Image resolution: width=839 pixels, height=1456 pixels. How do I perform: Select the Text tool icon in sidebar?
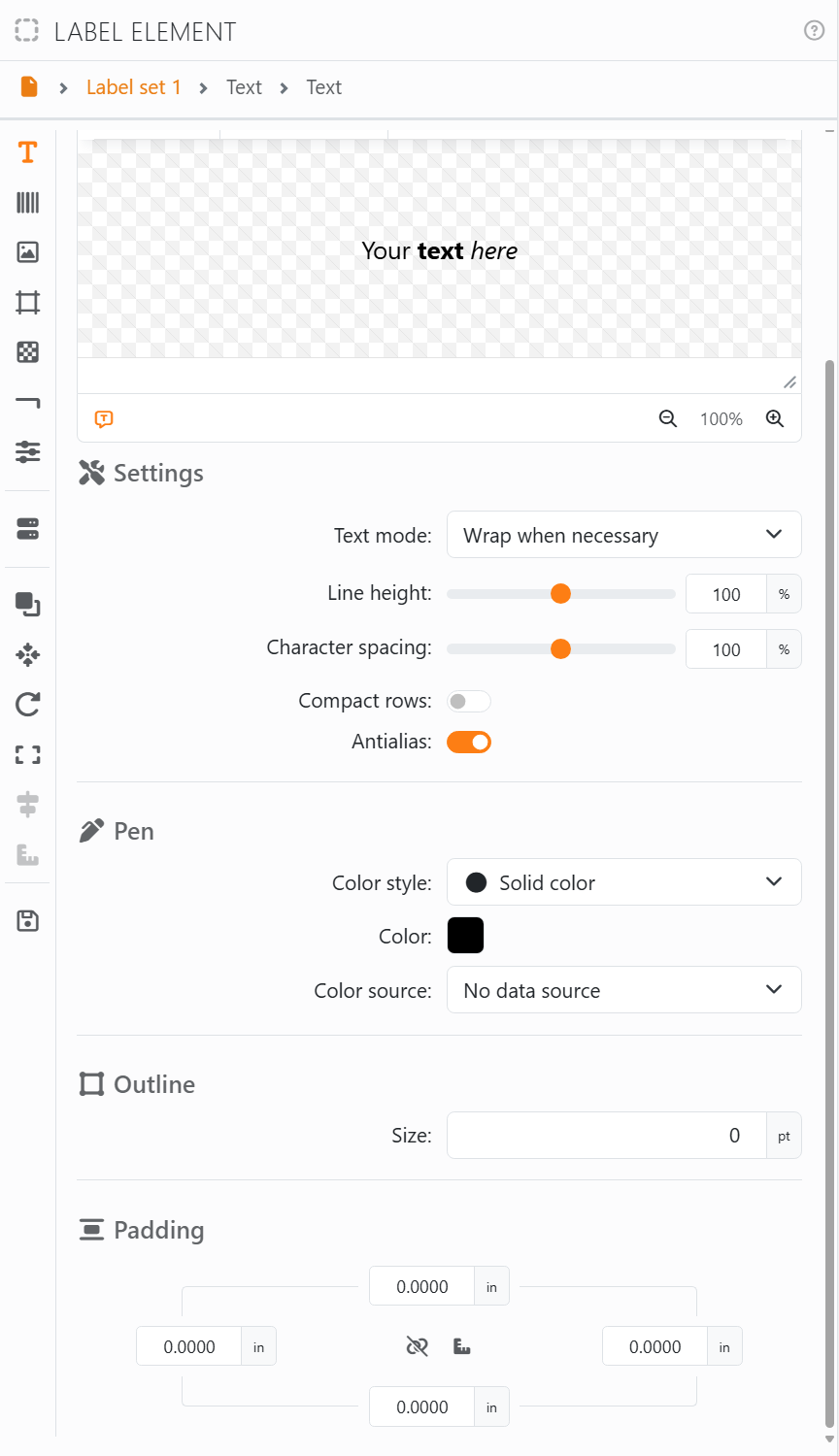(x=27, y=152)
